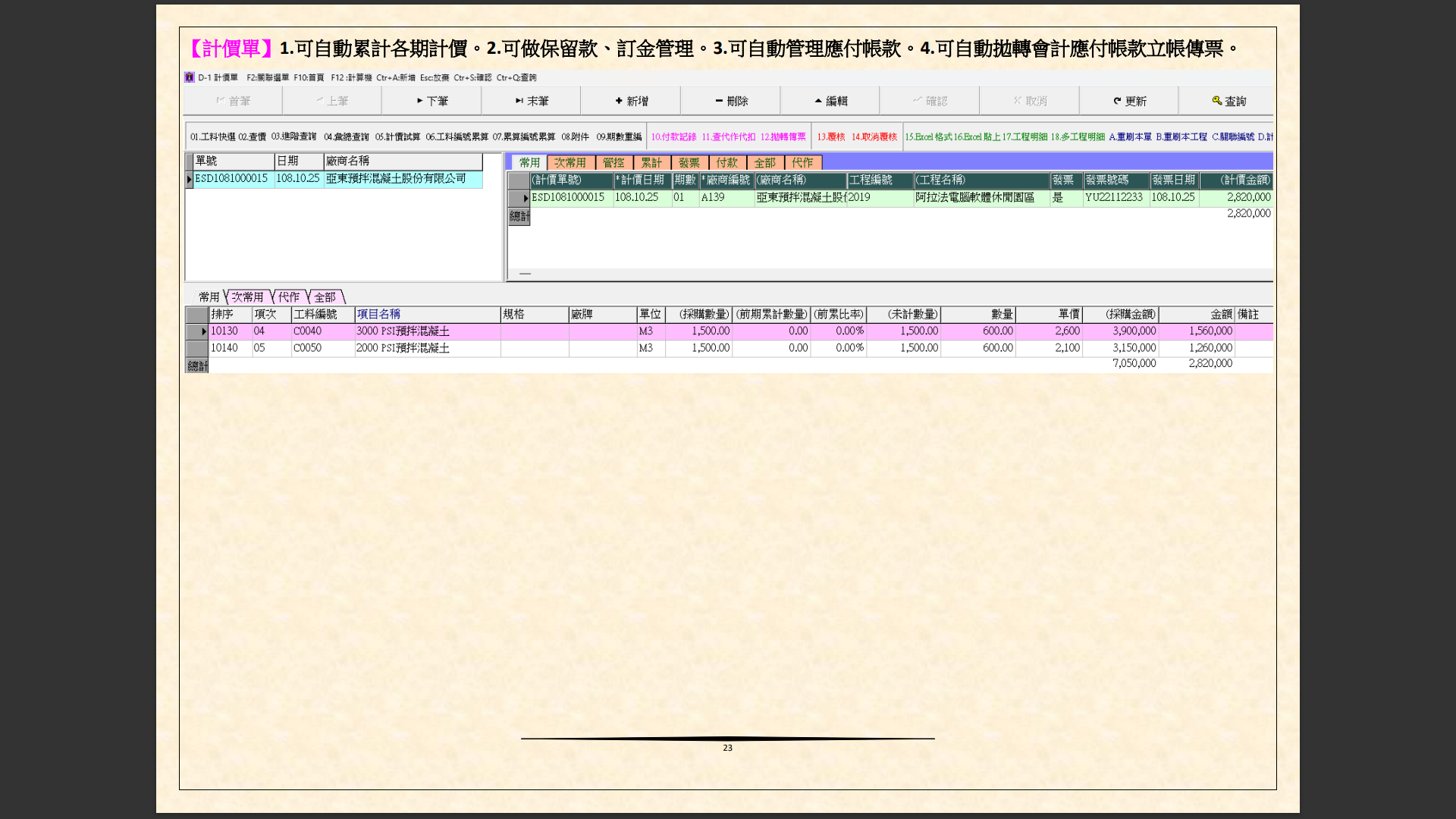This screenshot has width=1456, height=819.
Task: Click 單價 column header
Action: (x=1049, y=315)
